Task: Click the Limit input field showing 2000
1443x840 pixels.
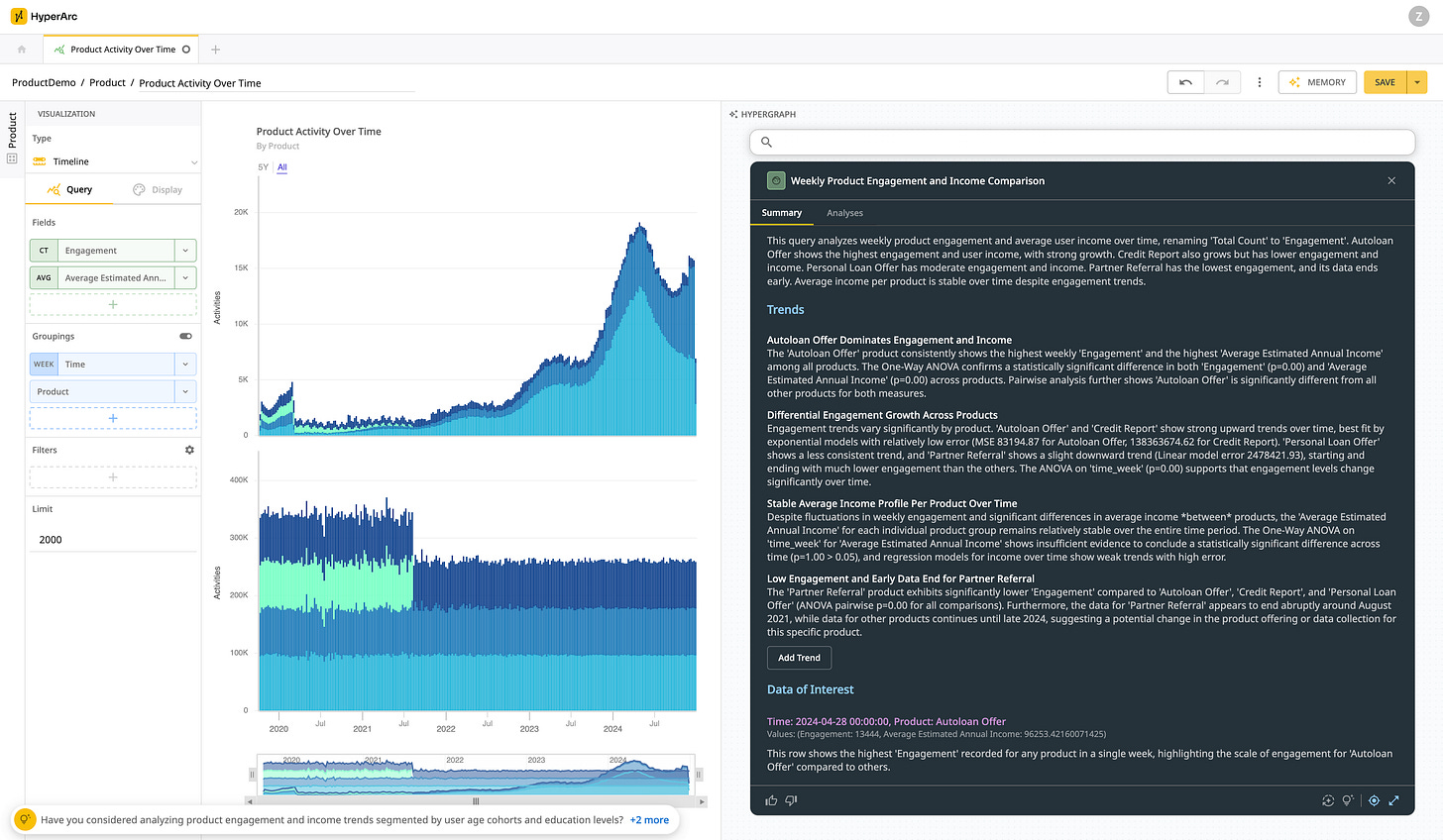Action: pyautogui.click(x=113, y=540)
